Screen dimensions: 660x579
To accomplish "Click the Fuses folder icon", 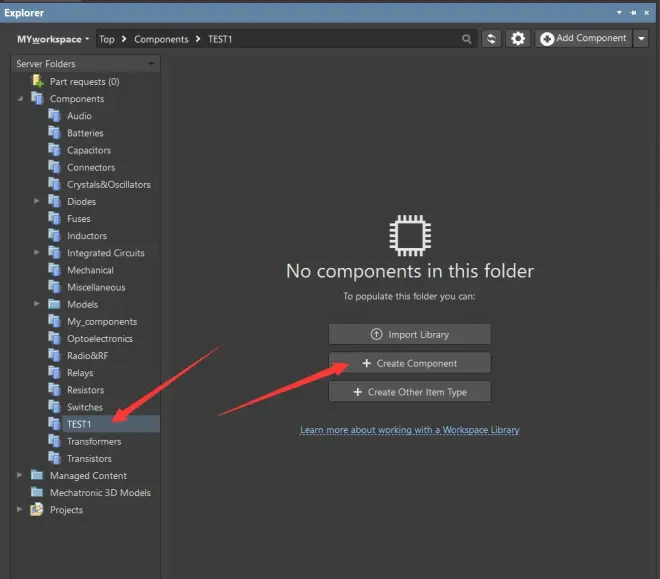I will tap(54, 218).
